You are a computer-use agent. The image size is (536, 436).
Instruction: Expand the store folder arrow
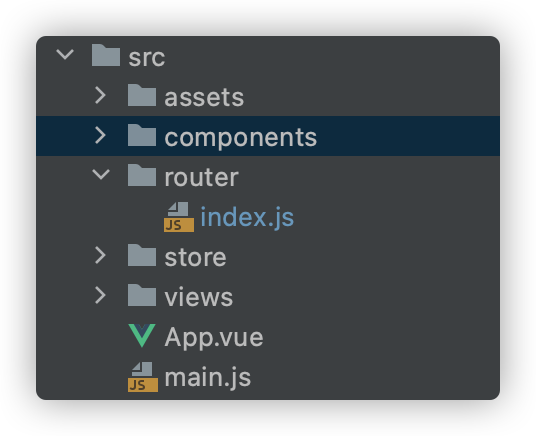[x=100, y=255]
